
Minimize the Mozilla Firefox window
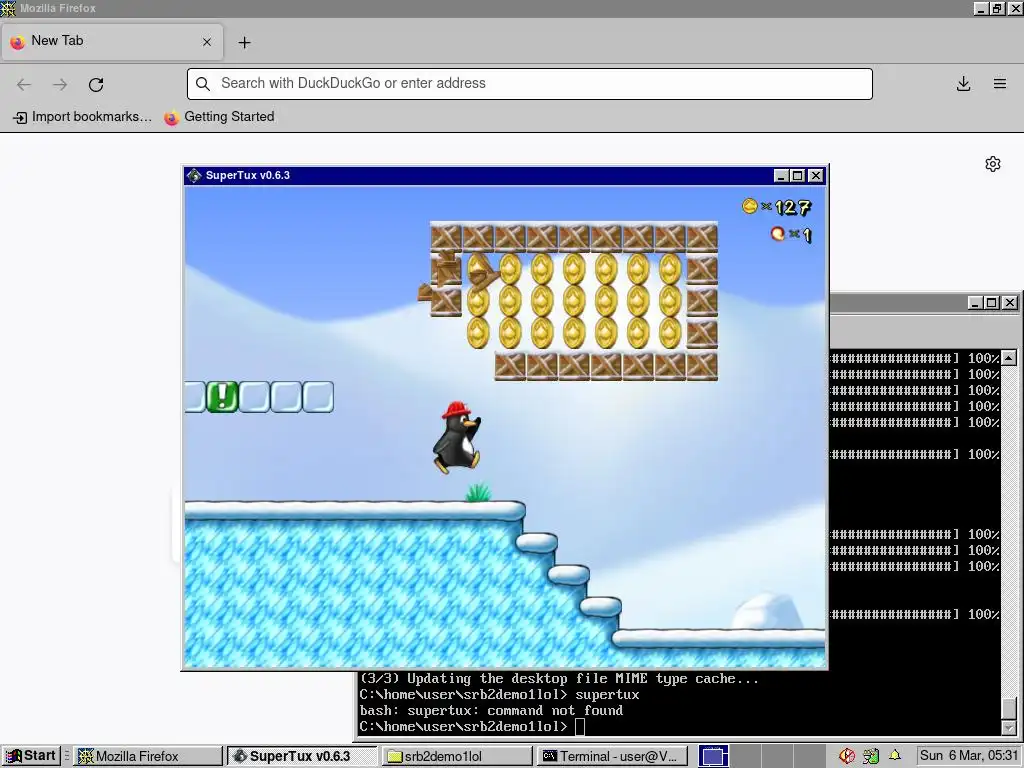pyautogui.click(x=981, y=8)
